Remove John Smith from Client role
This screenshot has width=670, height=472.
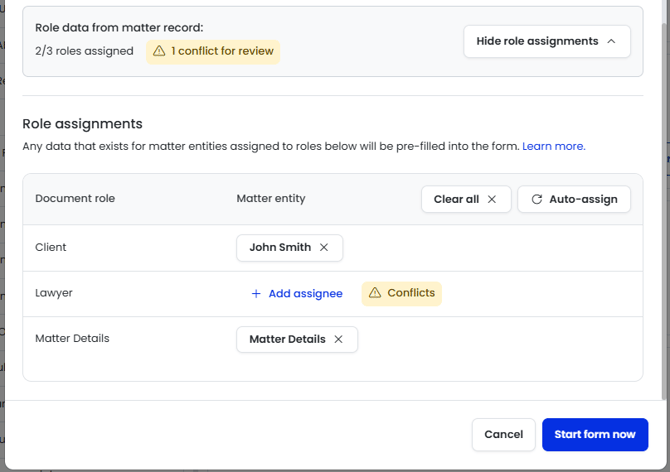click(x=324, y=247)
